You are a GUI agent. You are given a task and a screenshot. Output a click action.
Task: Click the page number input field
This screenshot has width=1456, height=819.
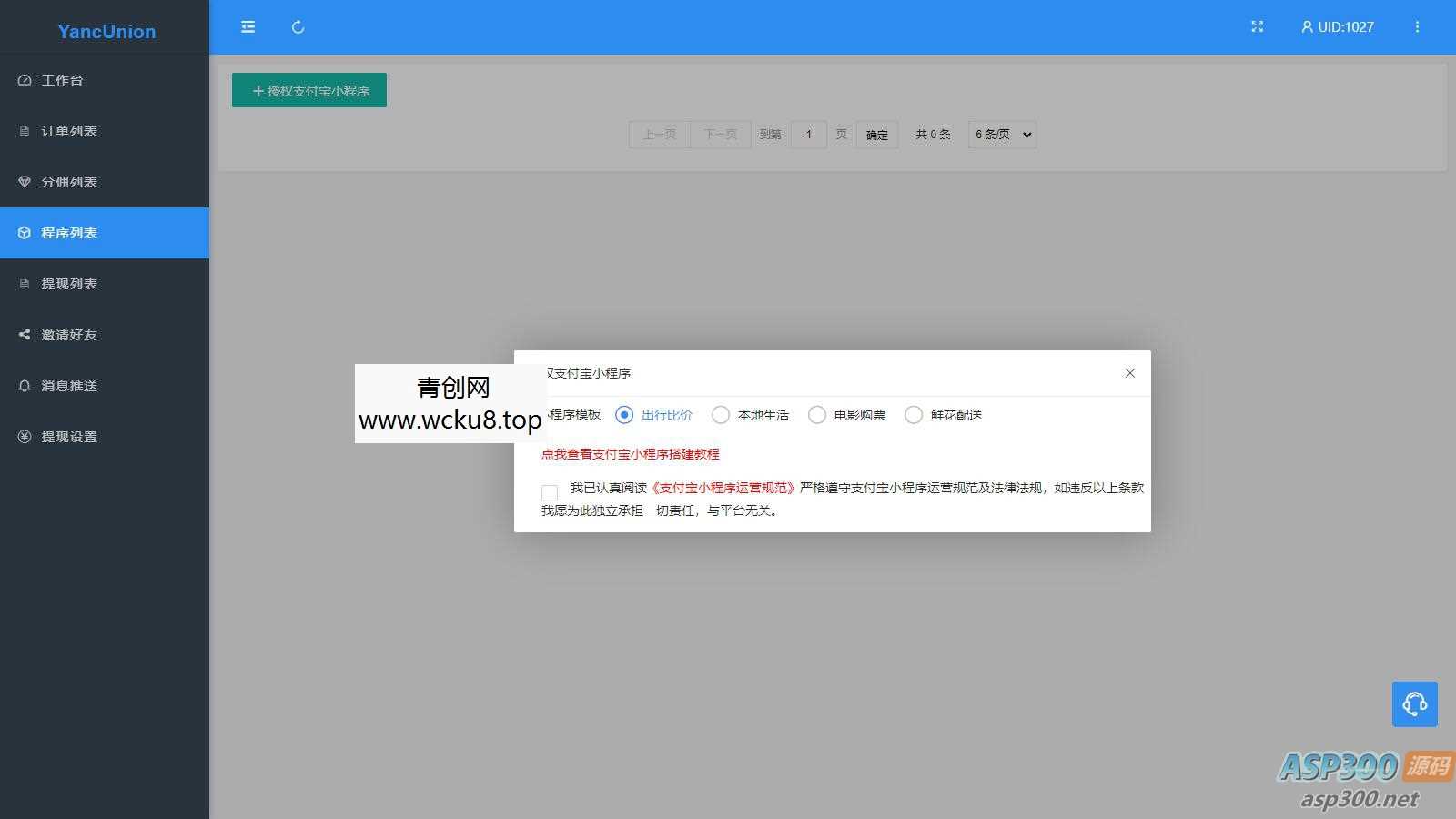click(x=809, y=134)
